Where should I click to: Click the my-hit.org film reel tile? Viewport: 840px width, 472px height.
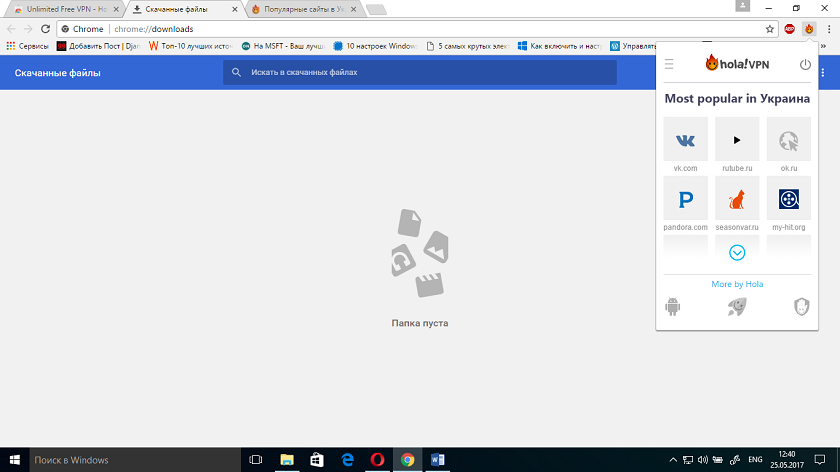coord(789,199)
